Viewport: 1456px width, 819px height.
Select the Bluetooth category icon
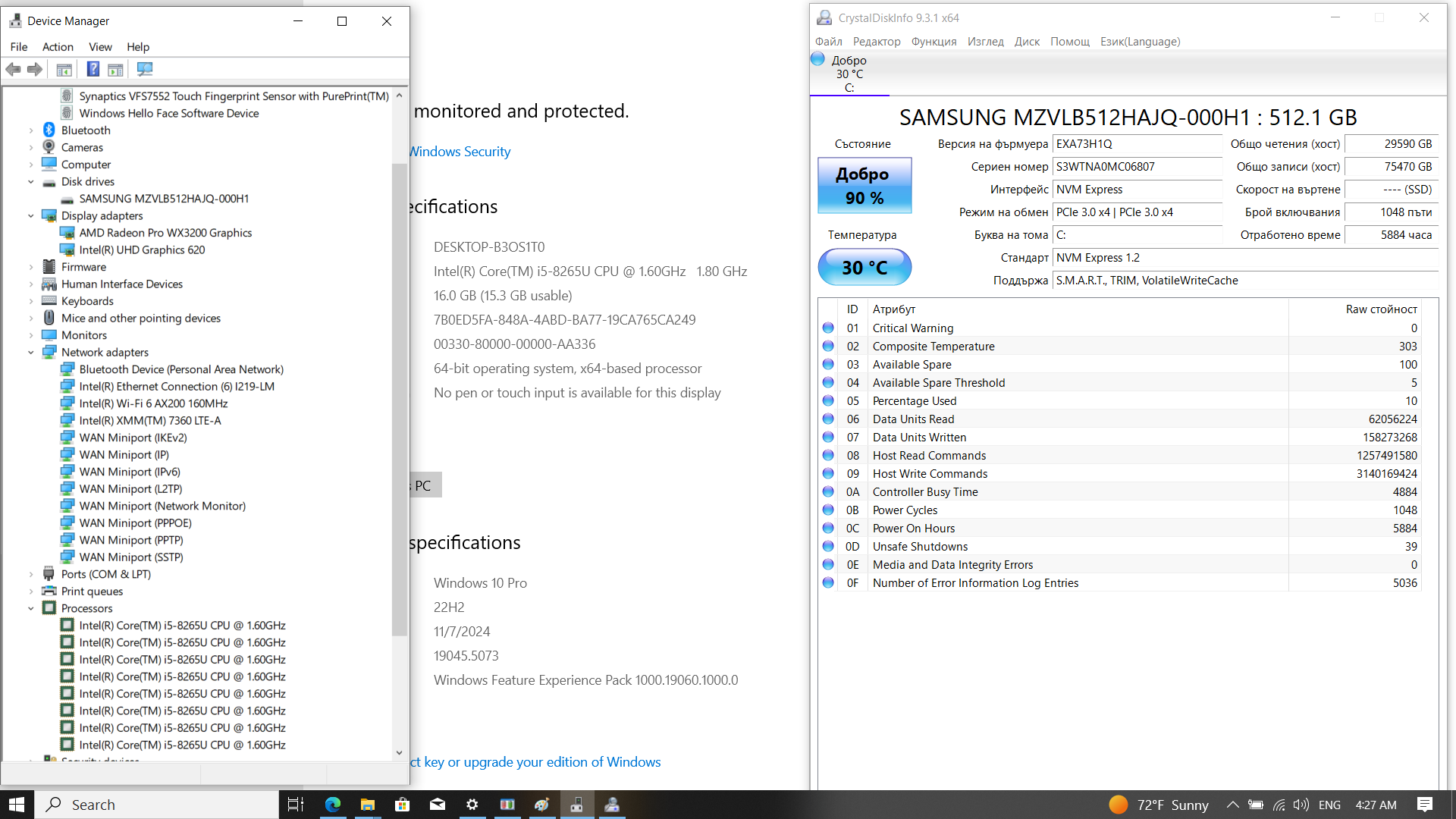(49, 130)
